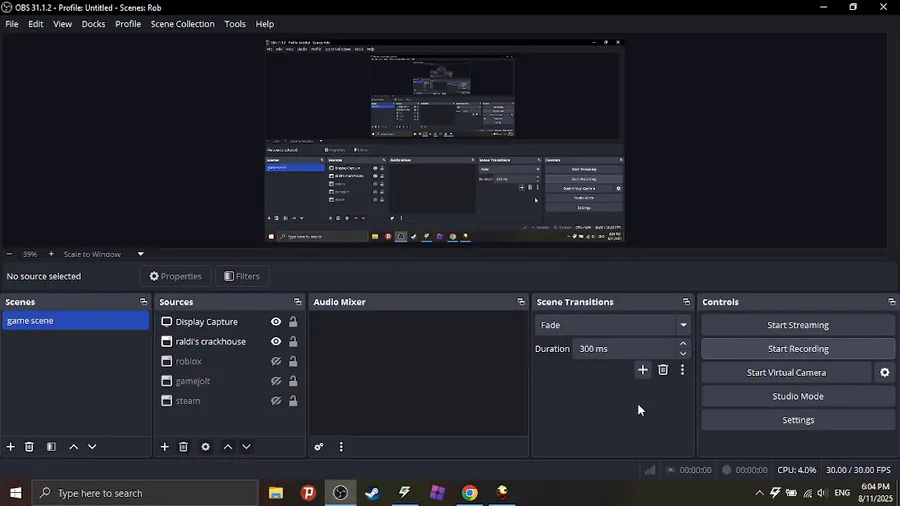Open Audio Mixer advanced properties gears icon

pos(319,447)
